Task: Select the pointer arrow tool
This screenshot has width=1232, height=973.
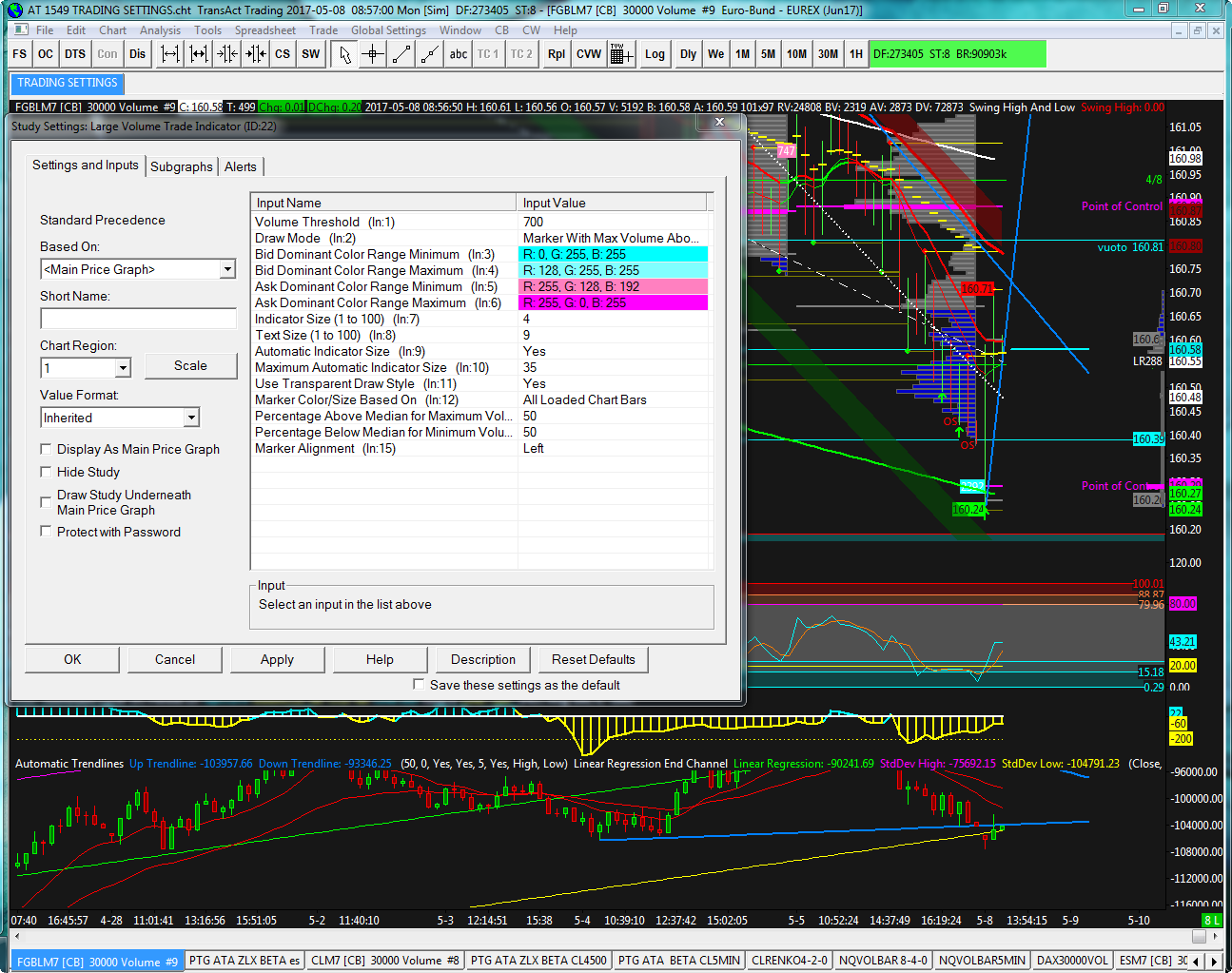Action: point(344,54)
